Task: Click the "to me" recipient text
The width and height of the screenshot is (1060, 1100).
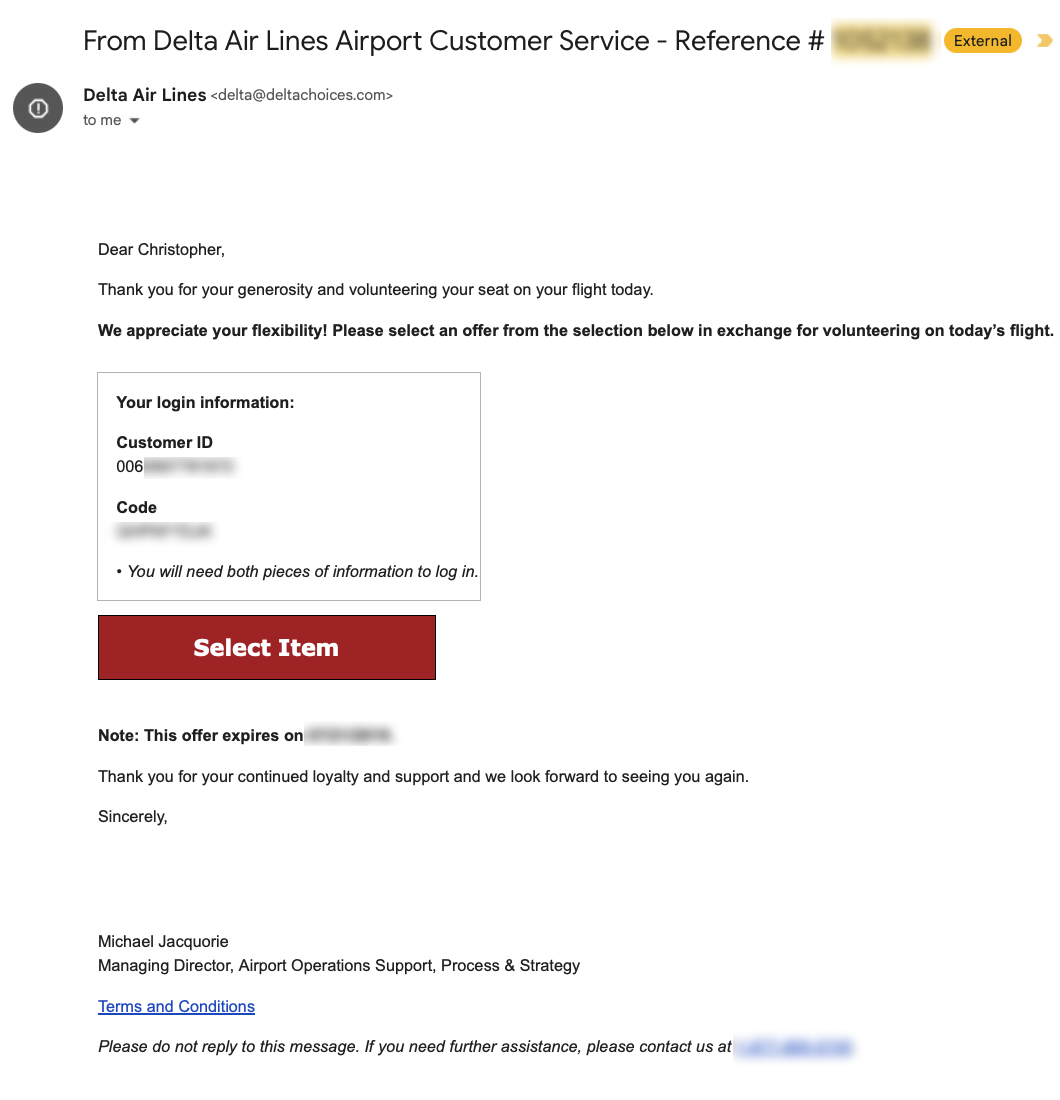Action: pyautogui.click(x=102, y=120)
